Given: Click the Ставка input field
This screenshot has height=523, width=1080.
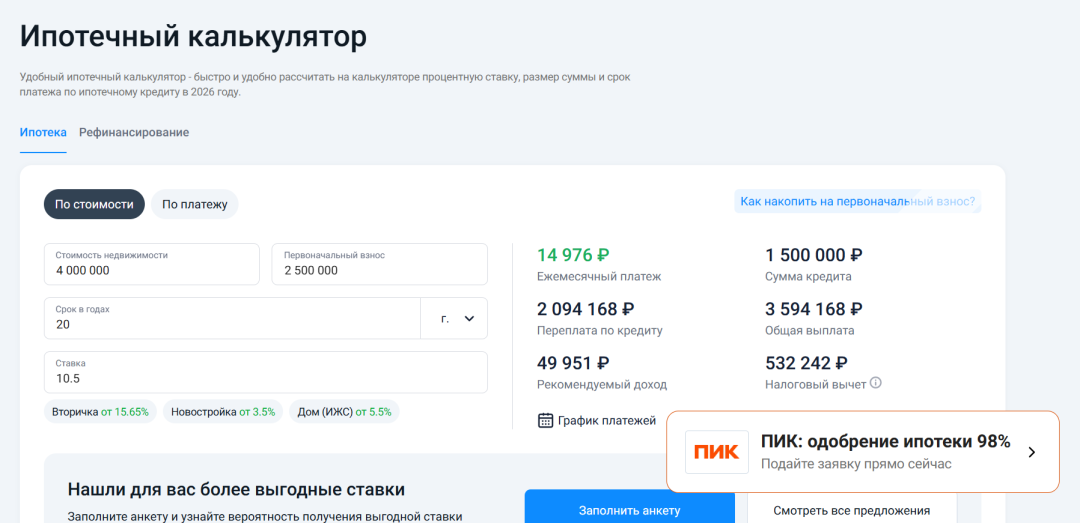Looking at the screenshot, I should point(266,373).
